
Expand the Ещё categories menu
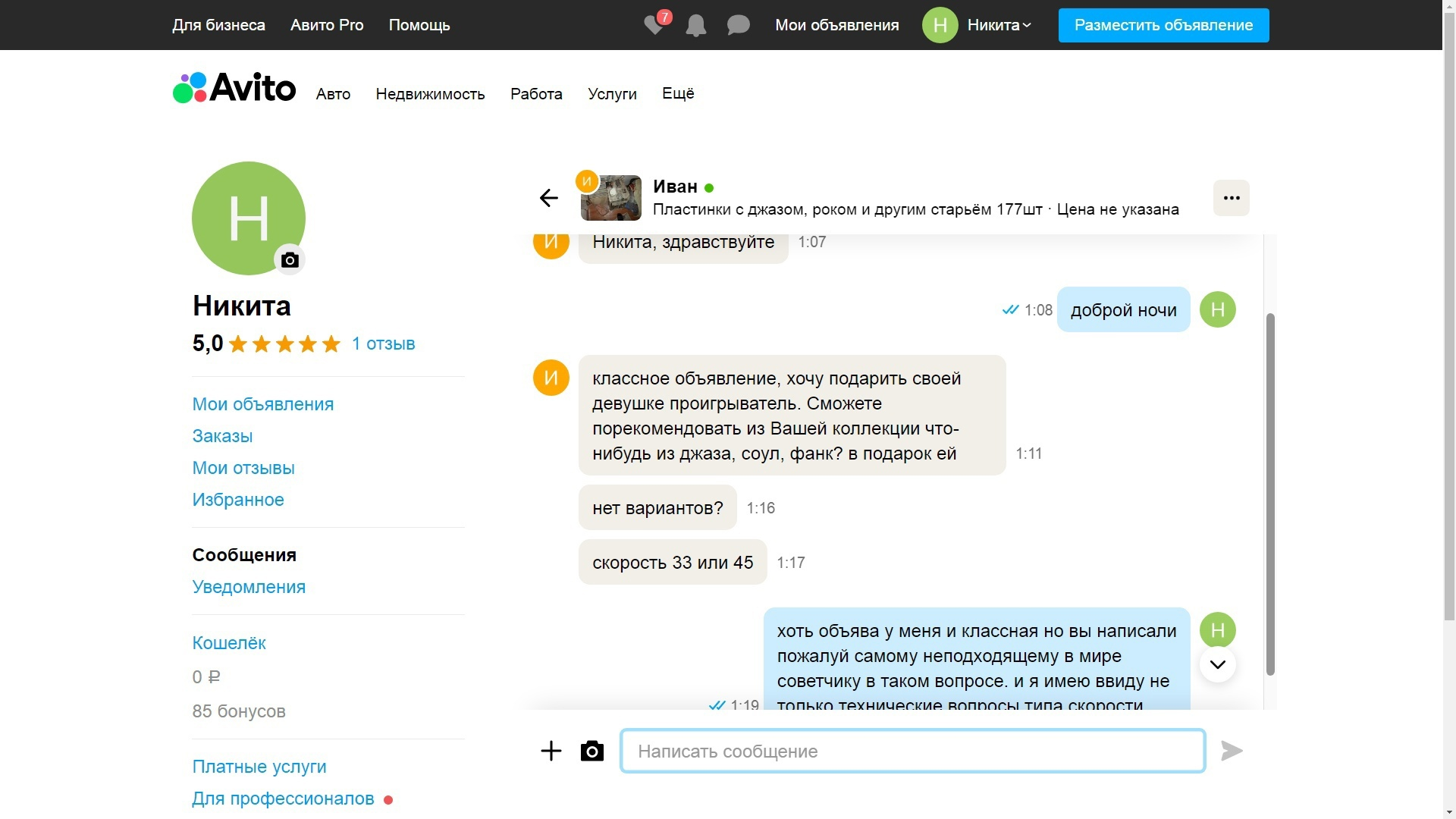tap(678, 93)
